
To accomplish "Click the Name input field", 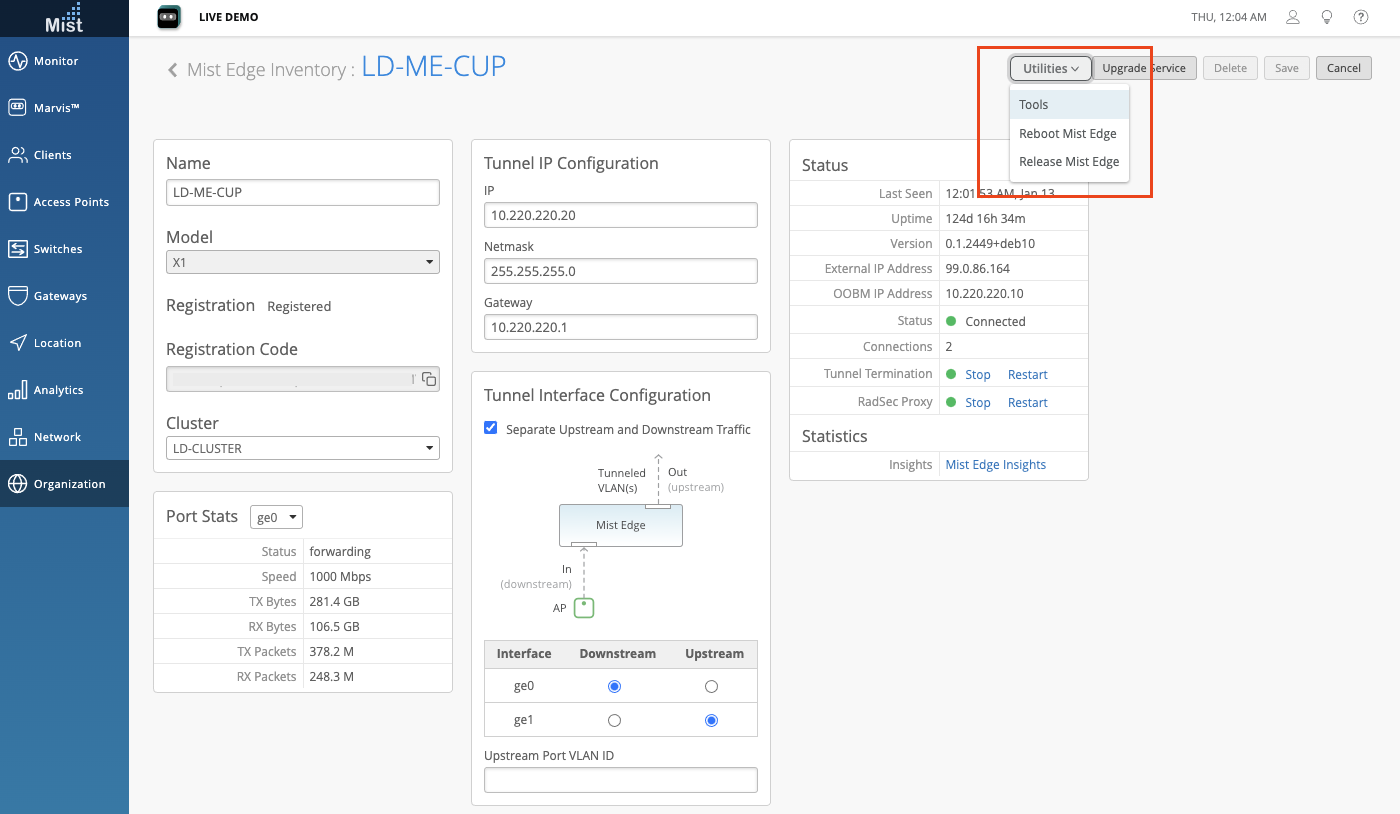I will pos(303,192).
